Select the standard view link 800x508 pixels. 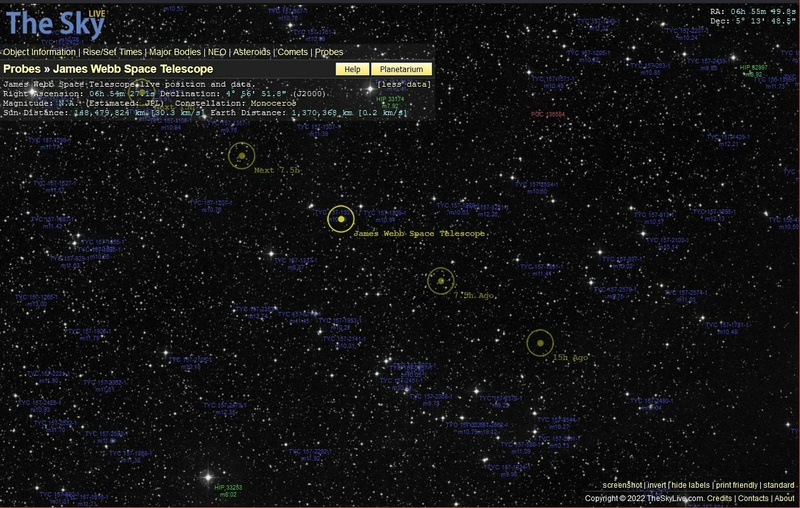(x=779, y=485)
